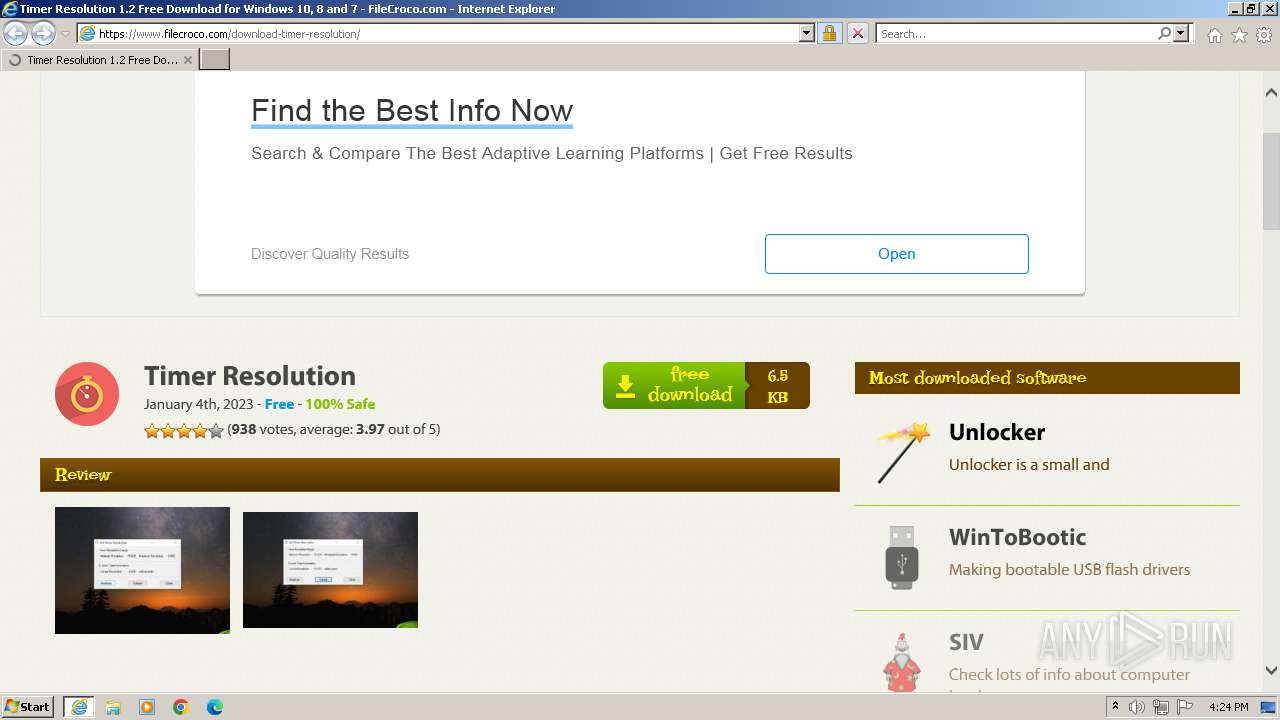The image size is (1280, 720).
Task: Open Favorites star icon
Action: coord(1239,35)
